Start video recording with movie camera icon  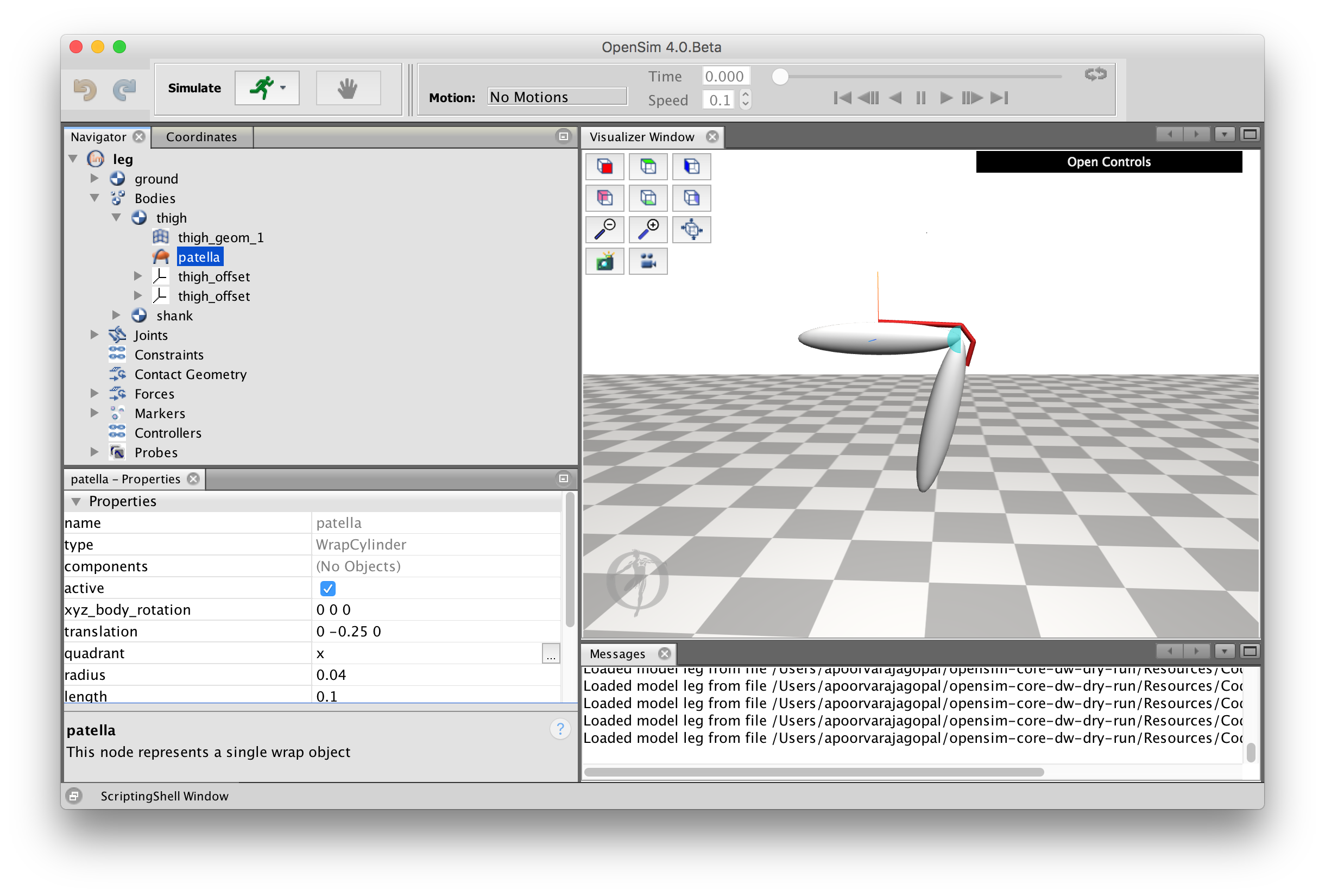(648, 261)
